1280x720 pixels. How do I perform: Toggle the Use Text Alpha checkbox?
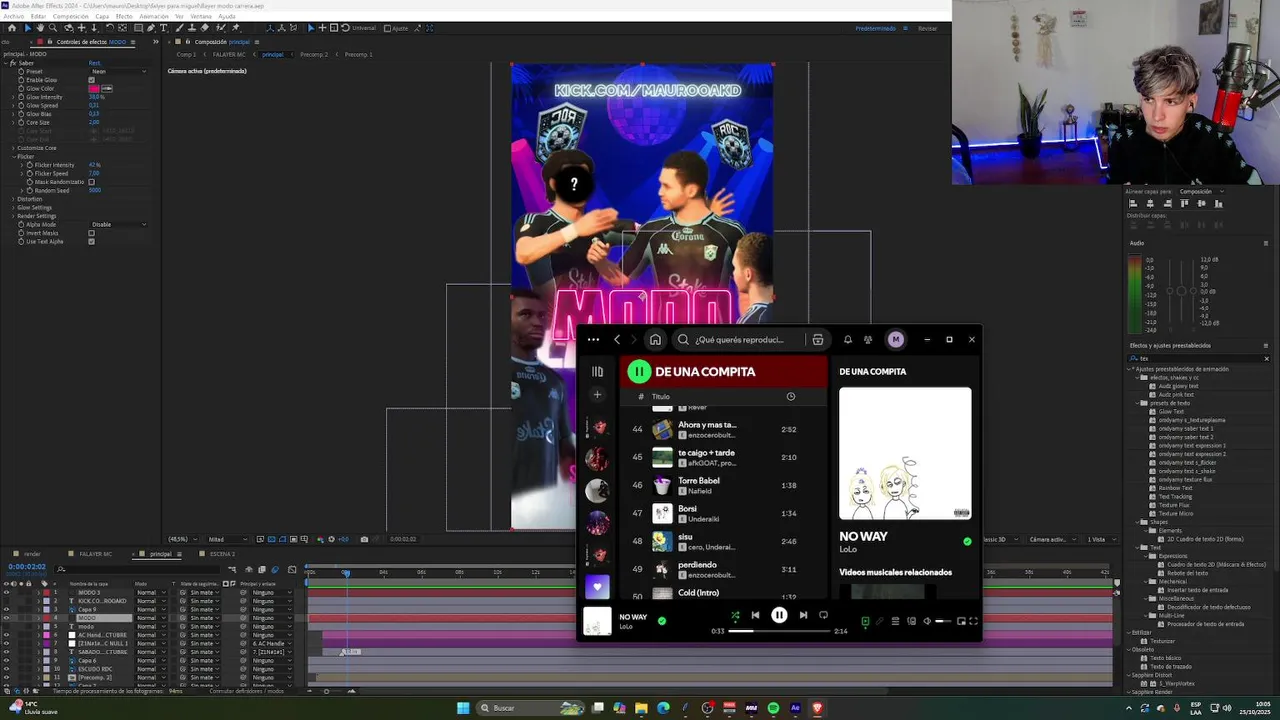click(x=91, y=241)
